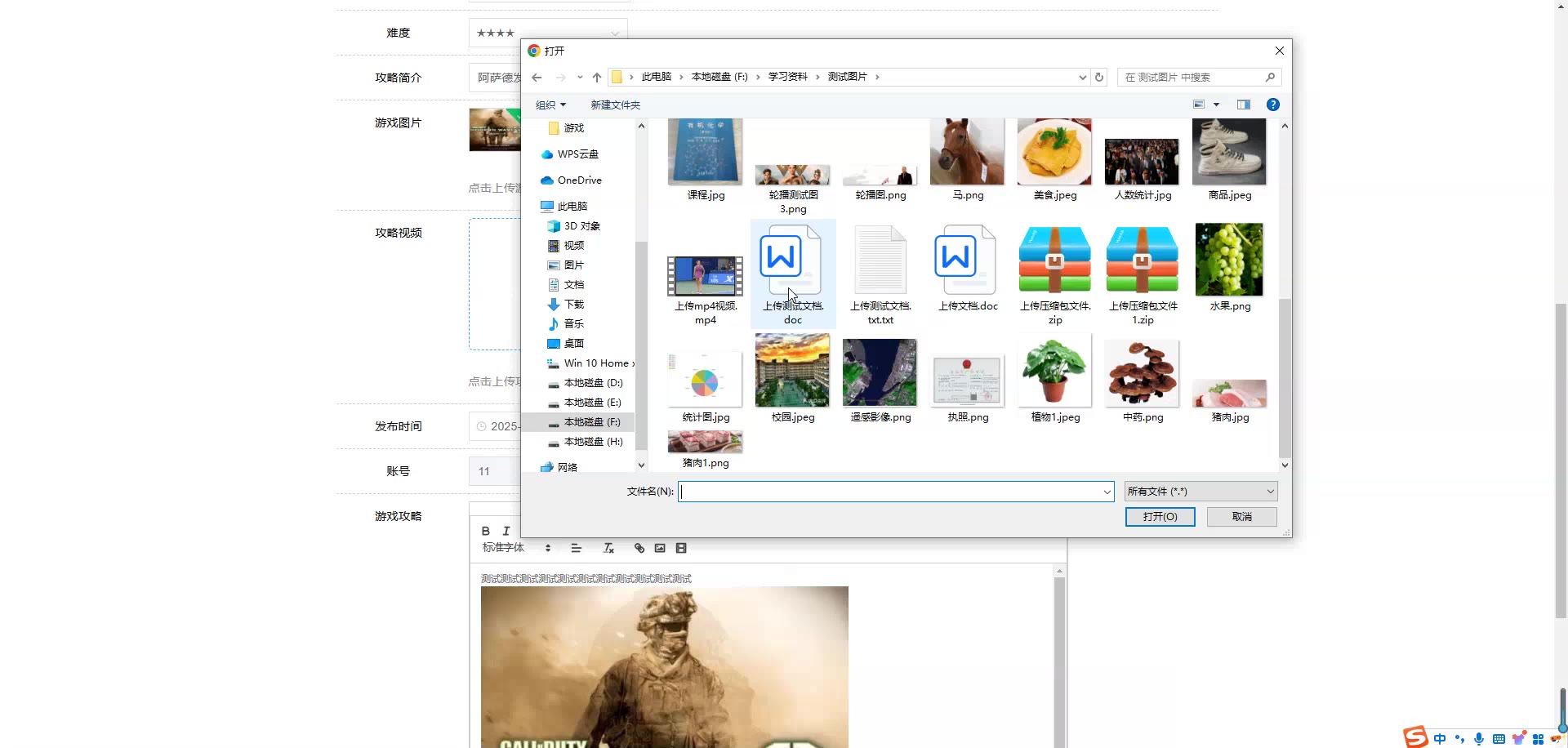Image resolution: width=1568 pixels, height=748 pixels.
Task: Expand the address bar history dropdown
Action: click(x=1083, y=78)
